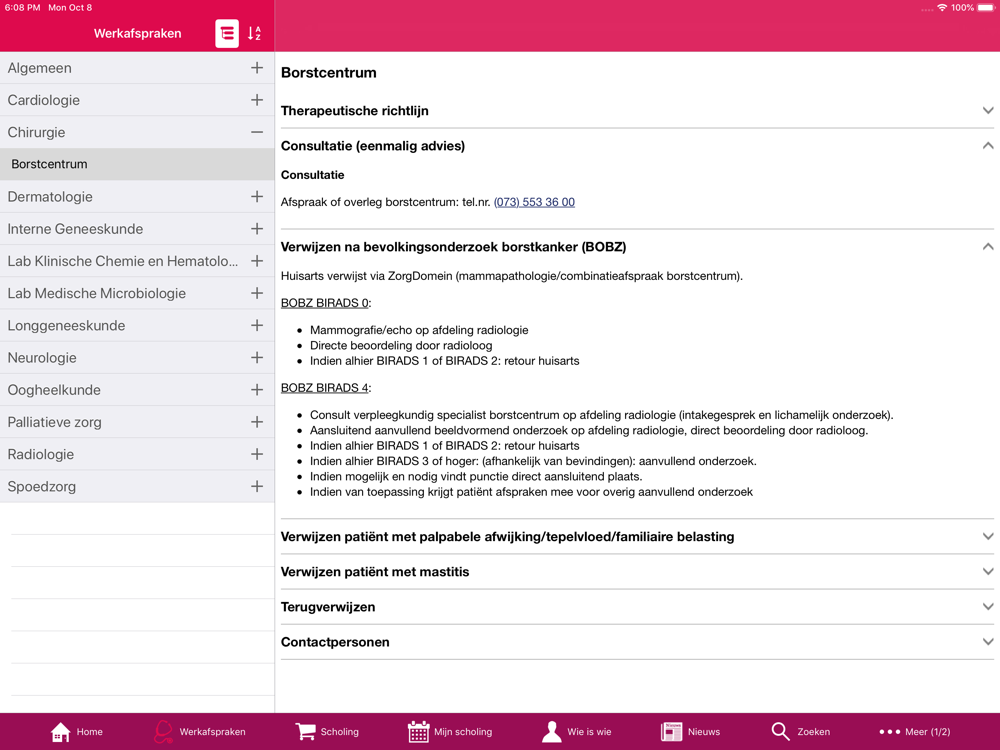Open the Wie is wie person icon
The width and height of the screenshot is (1000, 750).
point(552,732)
